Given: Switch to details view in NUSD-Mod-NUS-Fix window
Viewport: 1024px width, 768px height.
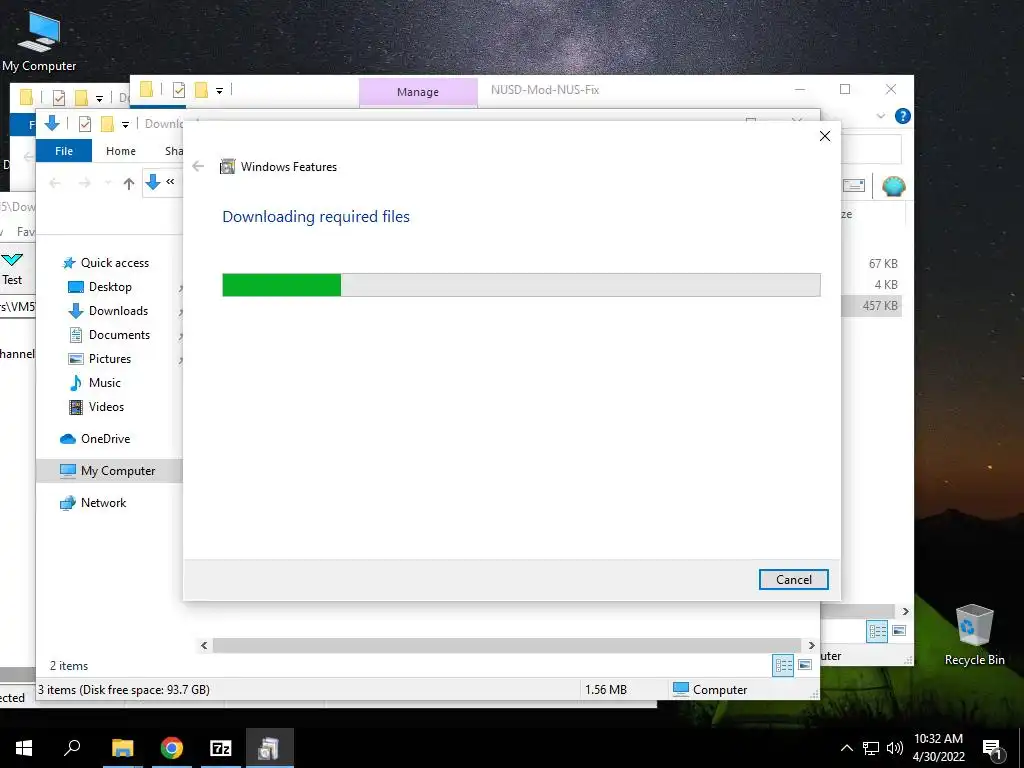Looking at the screenshot, I should [877, 631].
